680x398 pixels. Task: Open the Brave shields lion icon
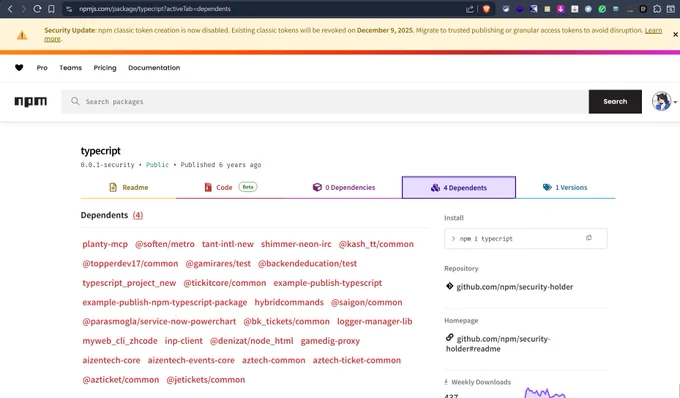pos(486,9)
